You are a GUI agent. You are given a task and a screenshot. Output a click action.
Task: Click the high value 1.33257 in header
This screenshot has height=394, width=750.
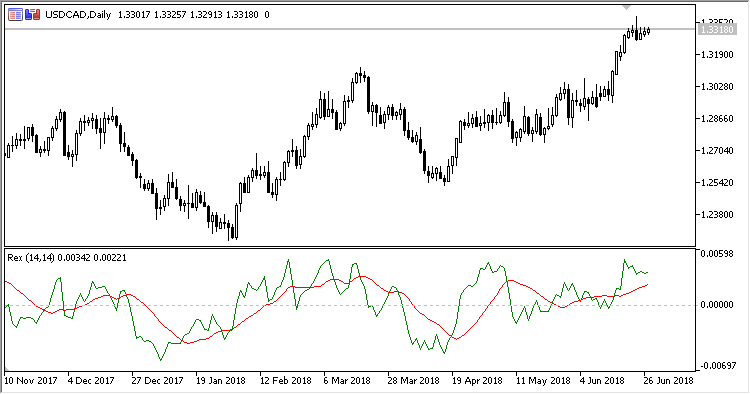(170, 15)
